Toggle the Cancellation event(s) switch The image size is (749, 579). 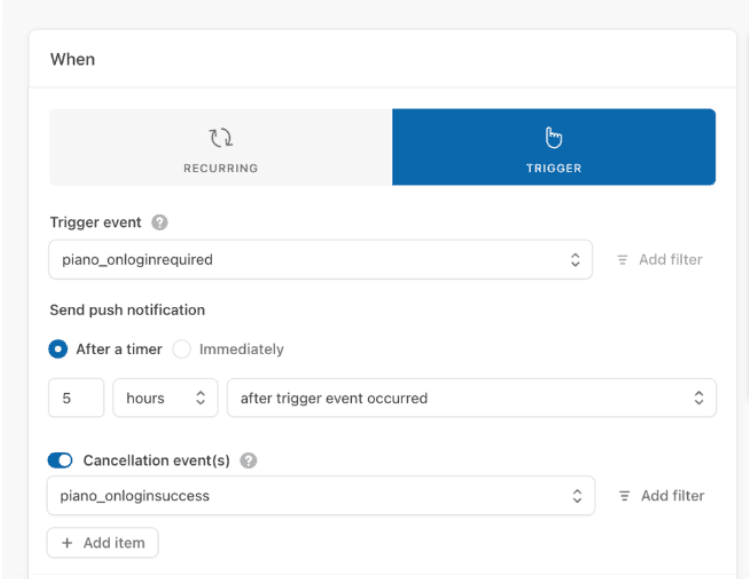[60, 461]
